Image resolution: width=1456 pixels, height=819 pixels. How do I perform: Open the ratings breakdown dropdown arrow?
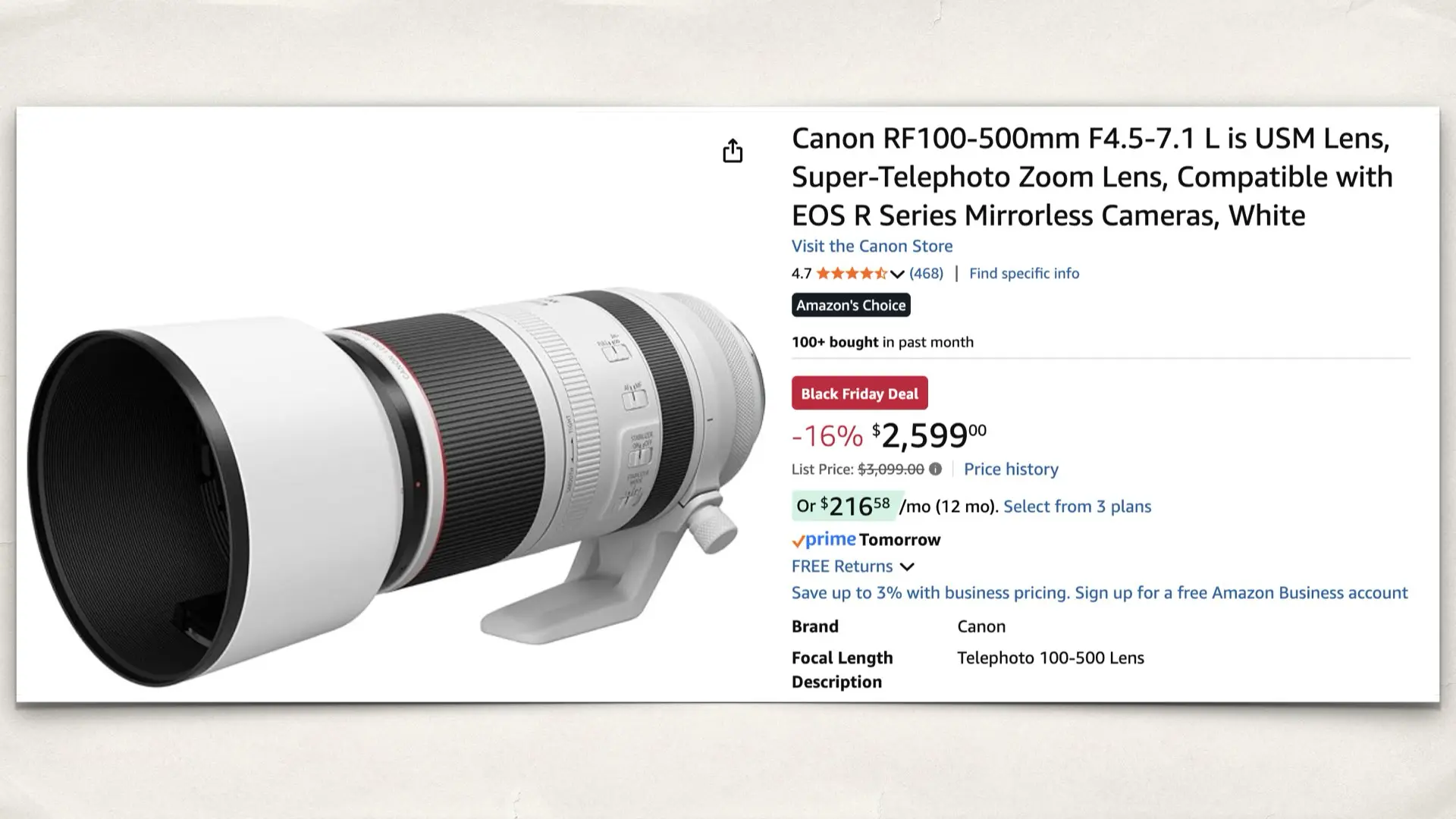(899, 275)
